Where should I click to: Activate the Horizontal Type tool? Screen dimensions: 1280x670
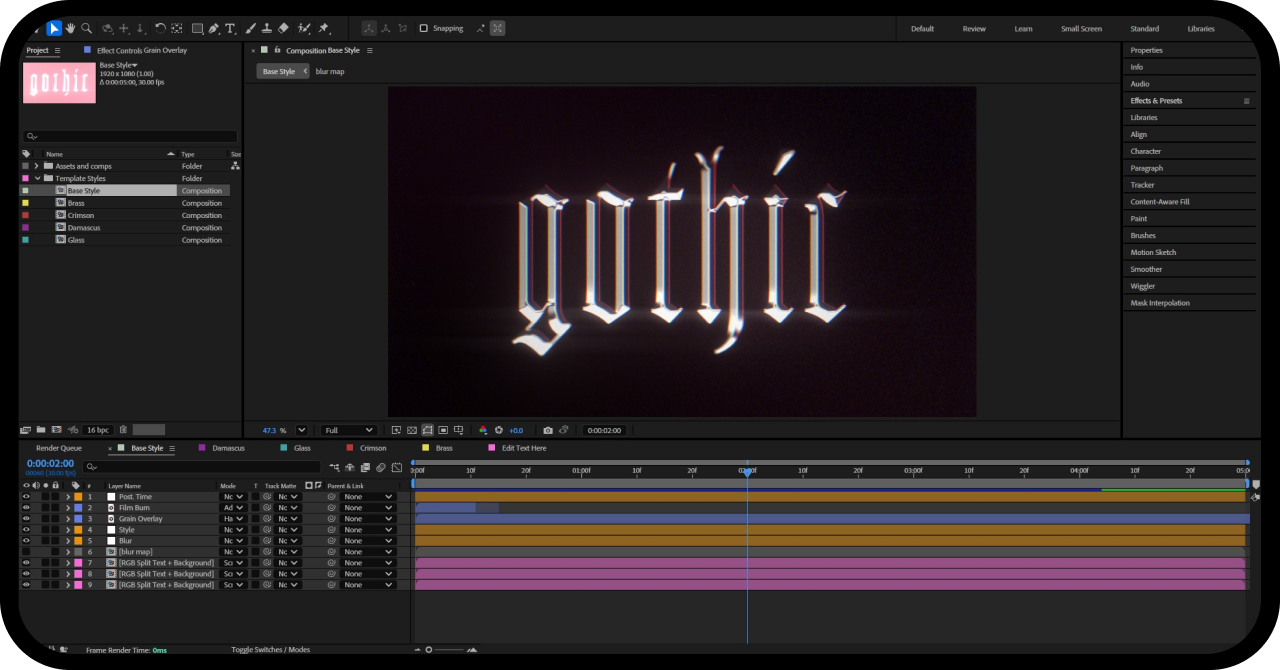(x=231, y=28)
